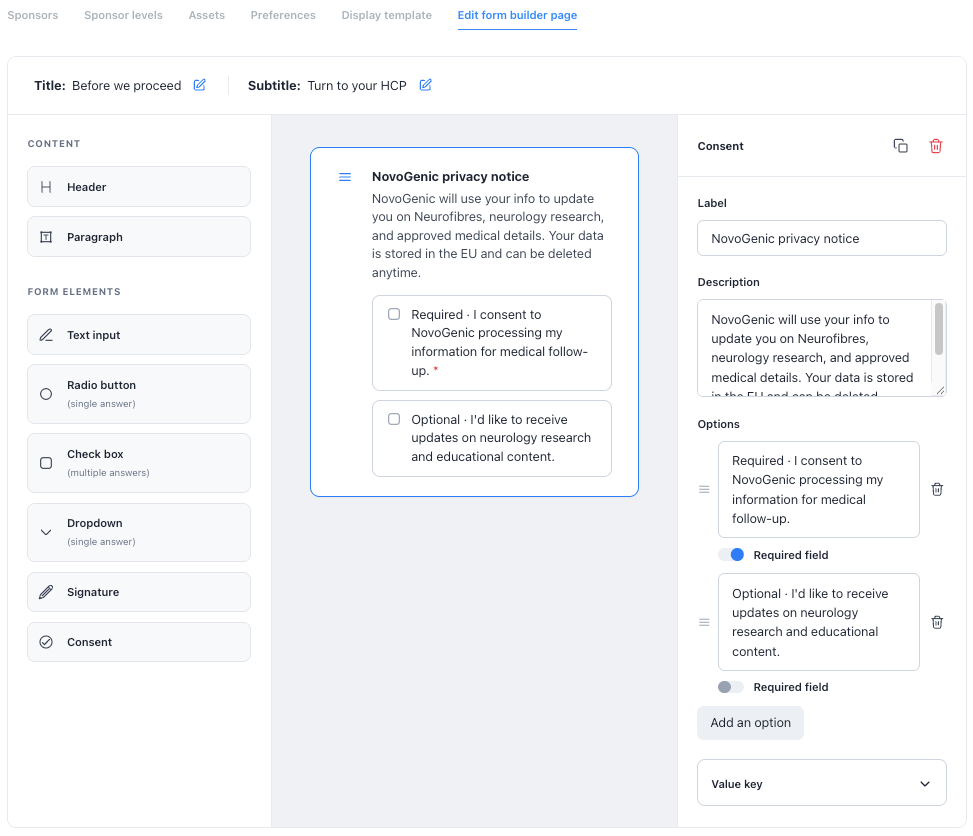The image size is (973, 836).
Task: Click the Label input with NovoGenic privacy notice
Action: [822, 238]
